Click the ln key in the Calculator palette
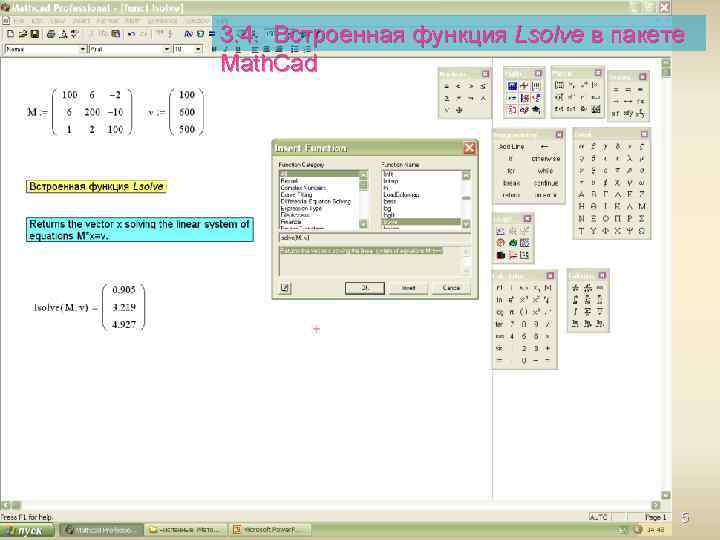This screenshot has width=720, height=540. [x=500, y=300]
